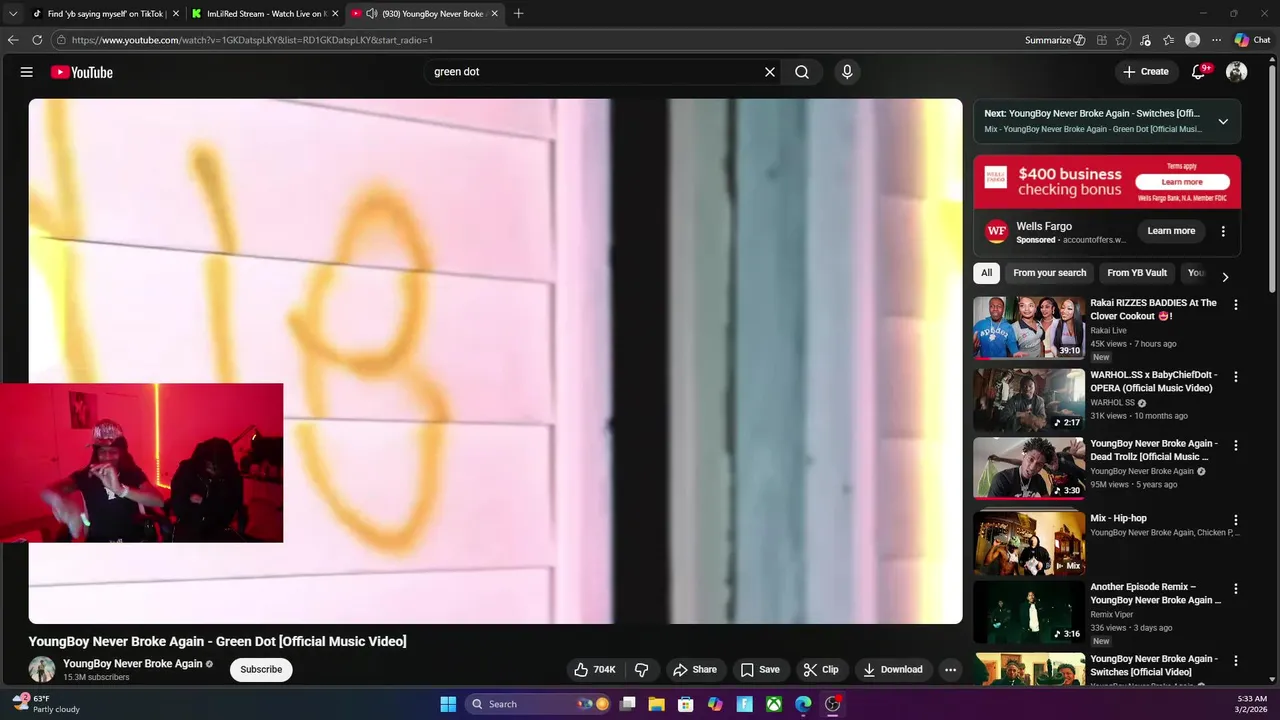This screenshot has height=720, width=1280.
Task: Start voice search with the microphone
Action: coord(847,72)
